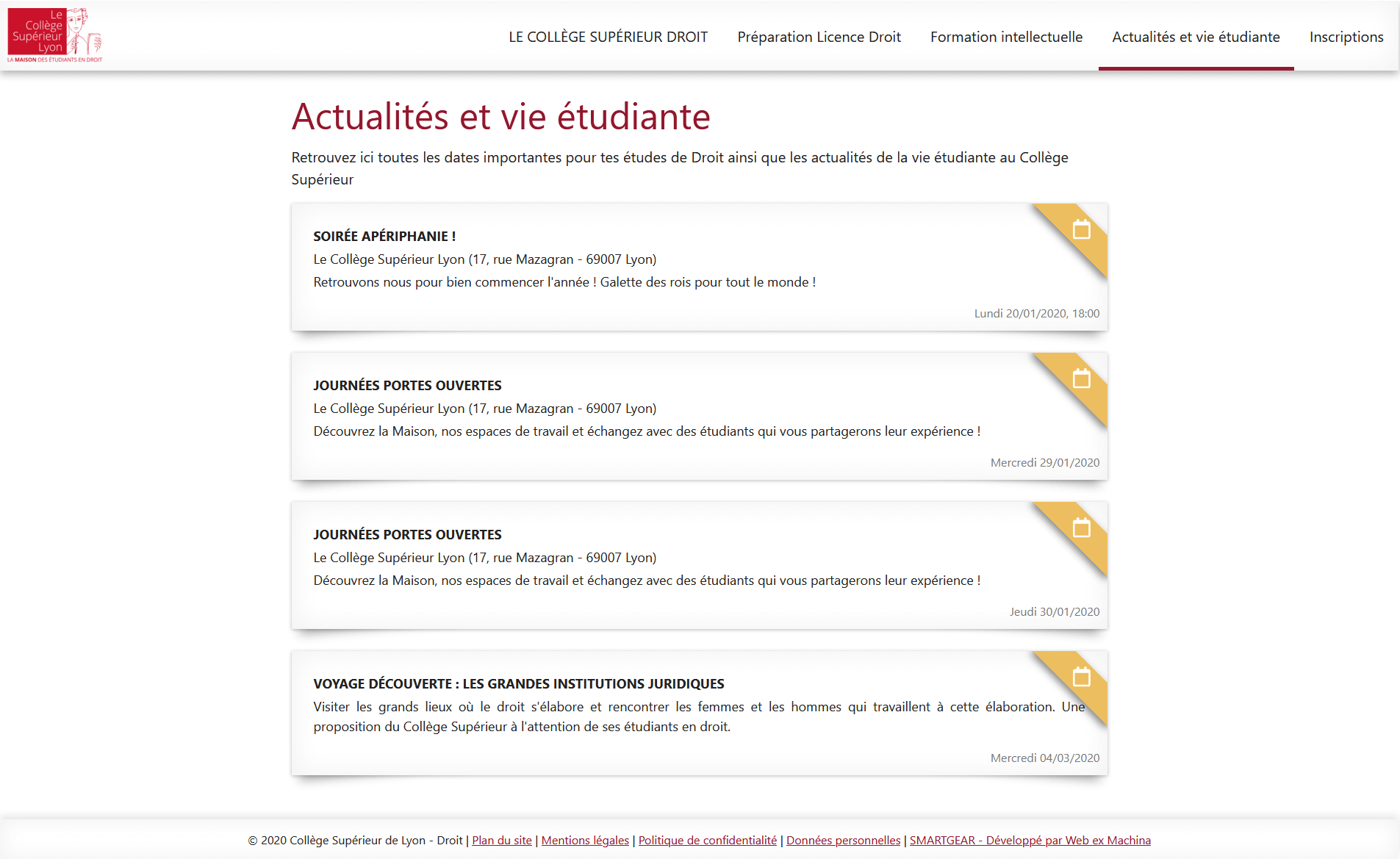Click the date Lundi 20/01/2020, 18:00
The image size is (1400, 859).
click(1037, 313)
